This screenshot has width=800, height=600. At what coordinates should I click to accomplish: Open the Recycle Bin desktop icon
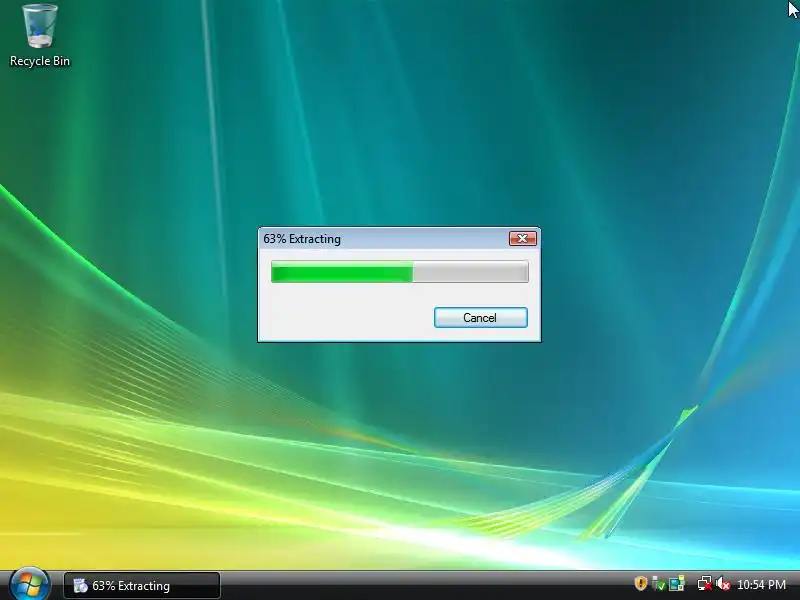[40, 36]
